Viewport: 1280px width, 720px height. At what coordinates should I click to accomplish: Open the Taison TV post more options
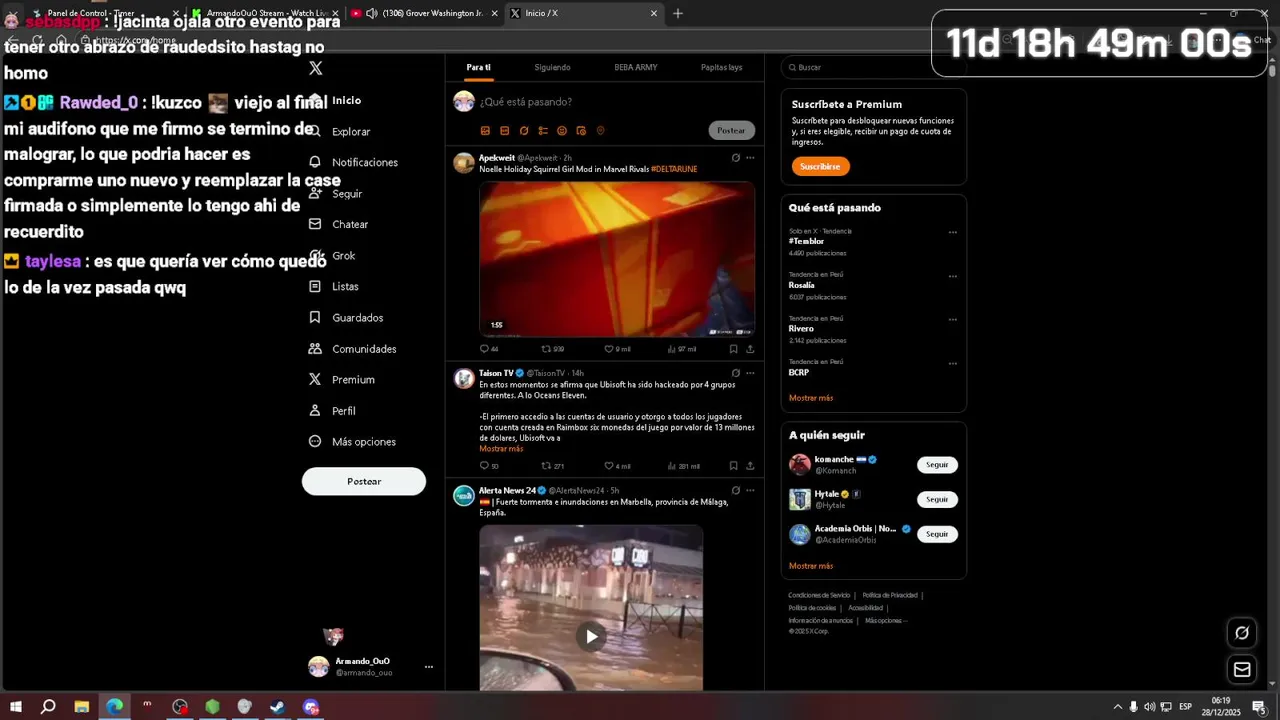(x=750, y=373)
